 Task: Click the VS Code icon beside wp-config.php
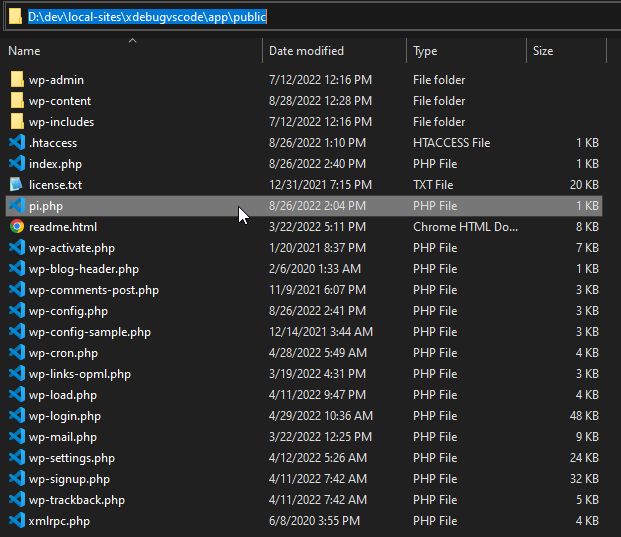[x=17, y=310]
